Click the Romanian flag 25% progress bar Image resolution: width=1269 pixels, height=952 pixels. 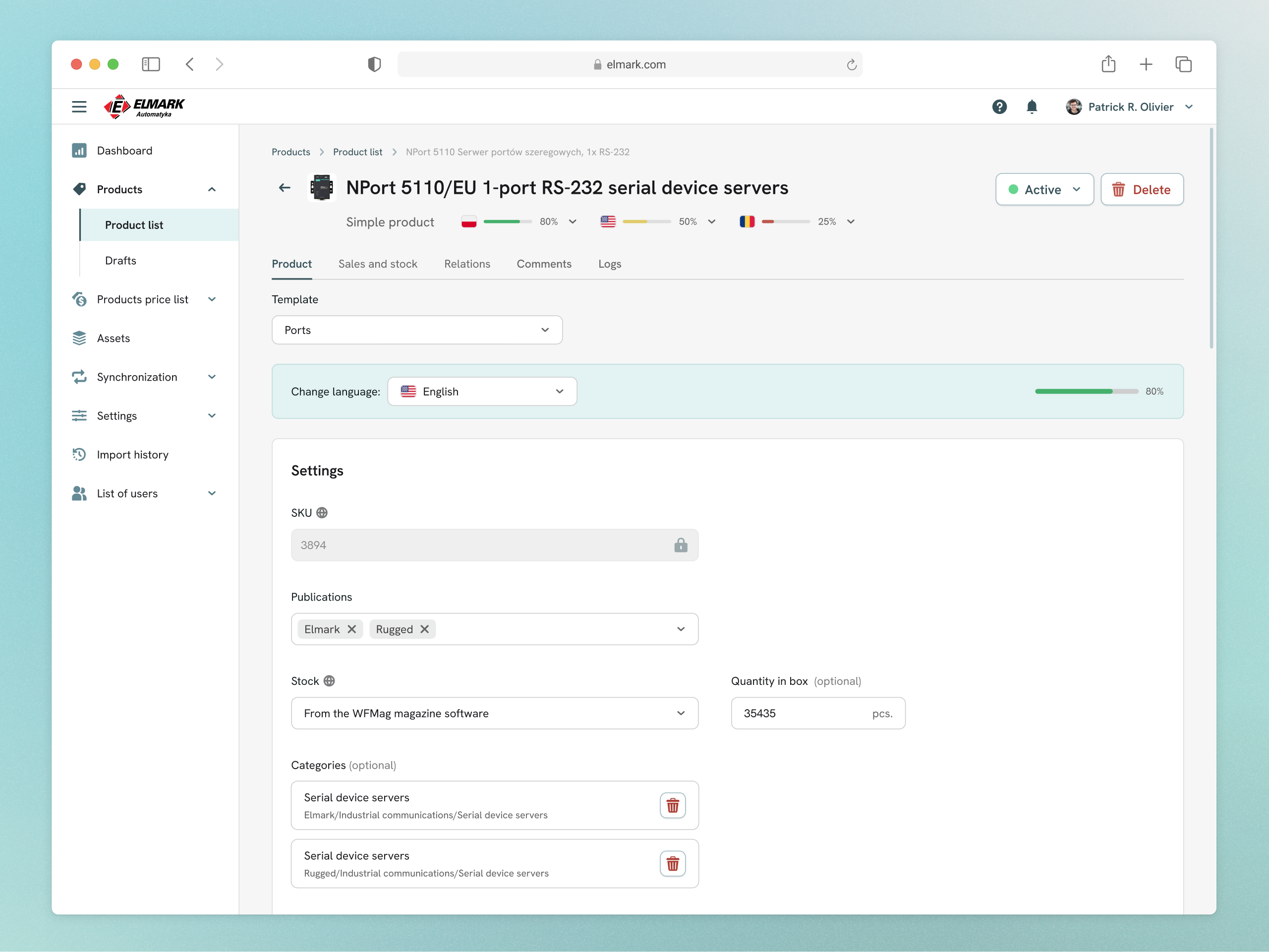click(x=786, y=222)
